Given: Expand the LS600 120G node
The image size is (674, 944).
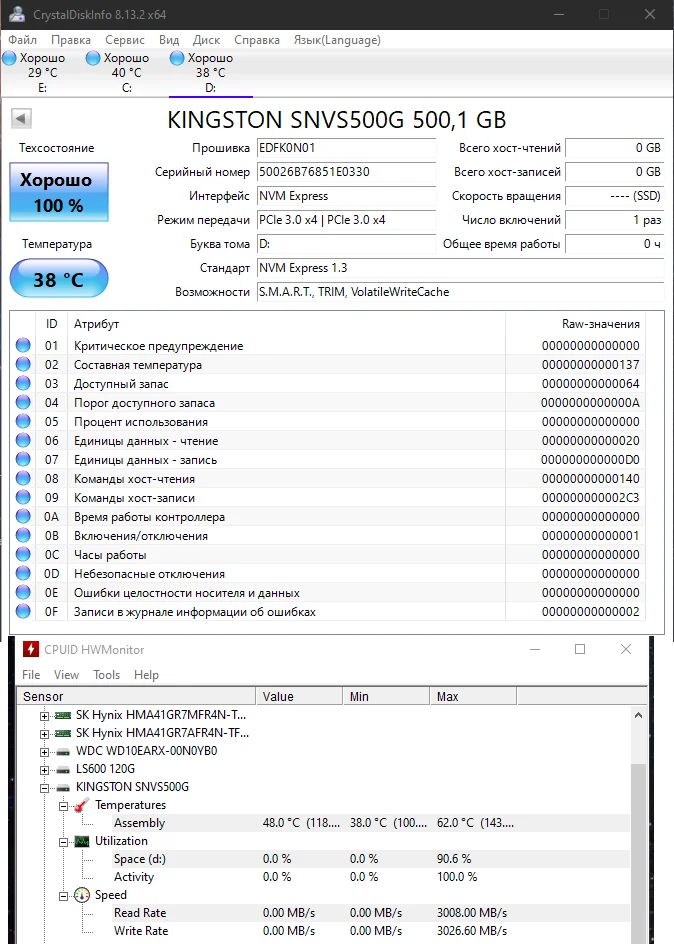Looking at the screenshot, I should (45, 771).
